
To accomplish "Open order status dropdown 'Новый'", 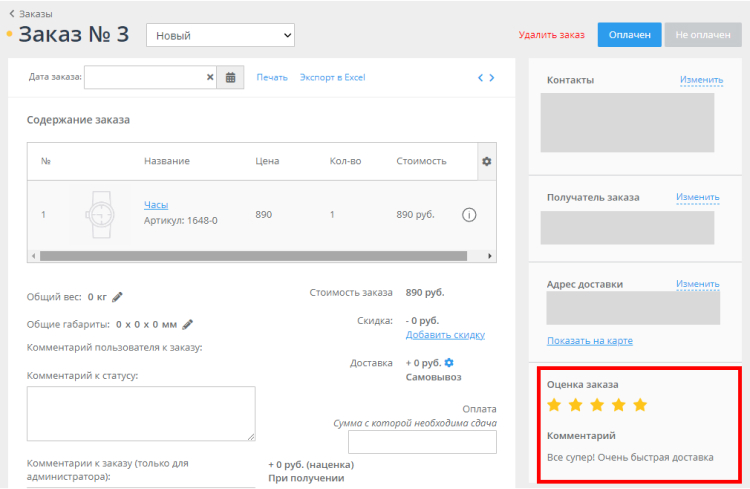I will click(x=220, y=36).
